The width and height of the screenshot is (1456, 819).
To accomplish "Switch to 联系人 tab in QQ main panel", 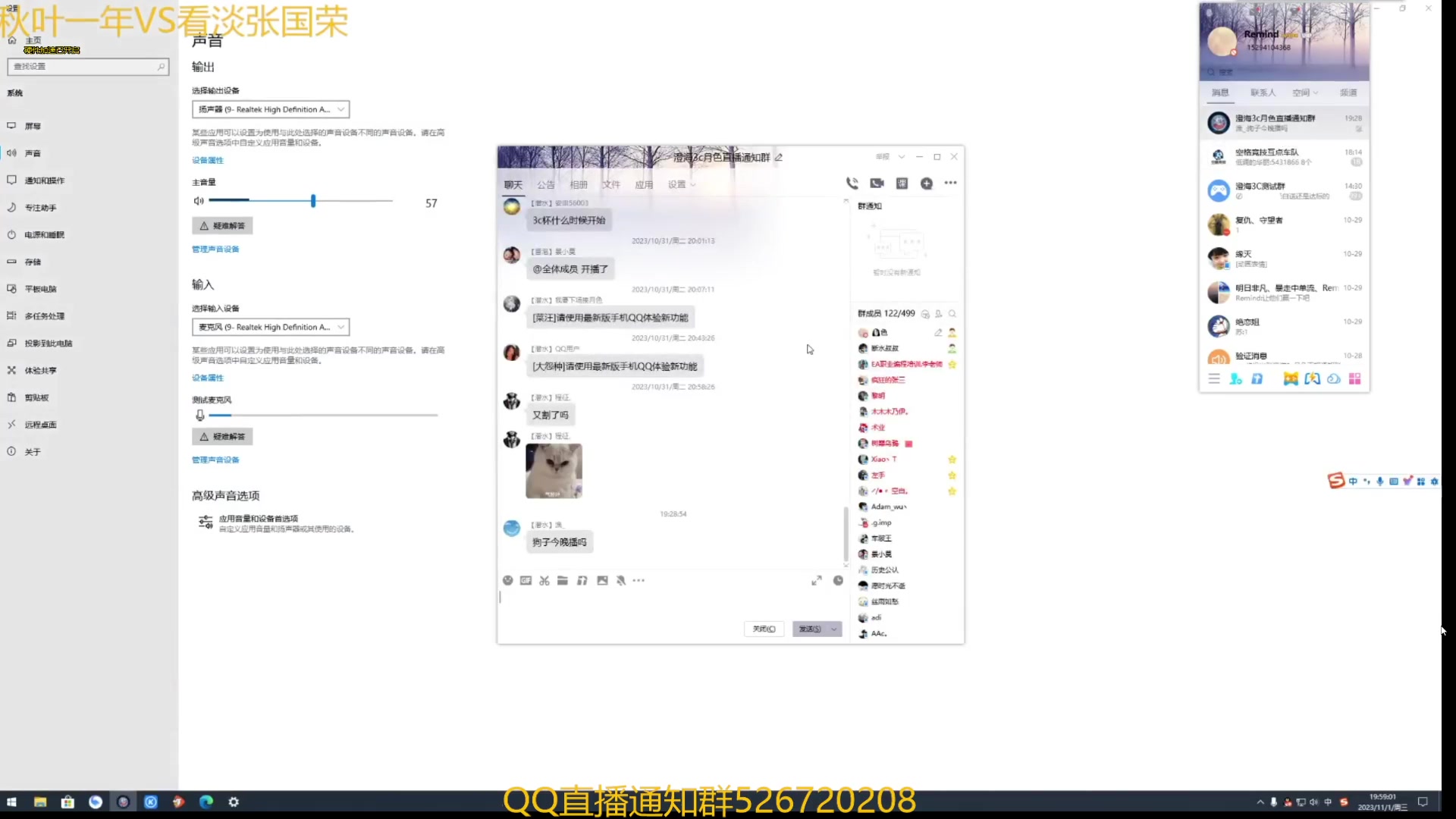I will click(1263, 93).
